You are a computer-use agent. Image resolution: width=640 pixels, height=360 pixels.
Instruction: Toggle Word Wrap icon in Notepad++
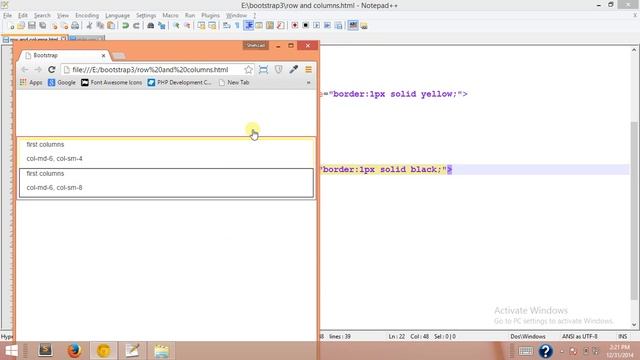[x=227, y=26]
